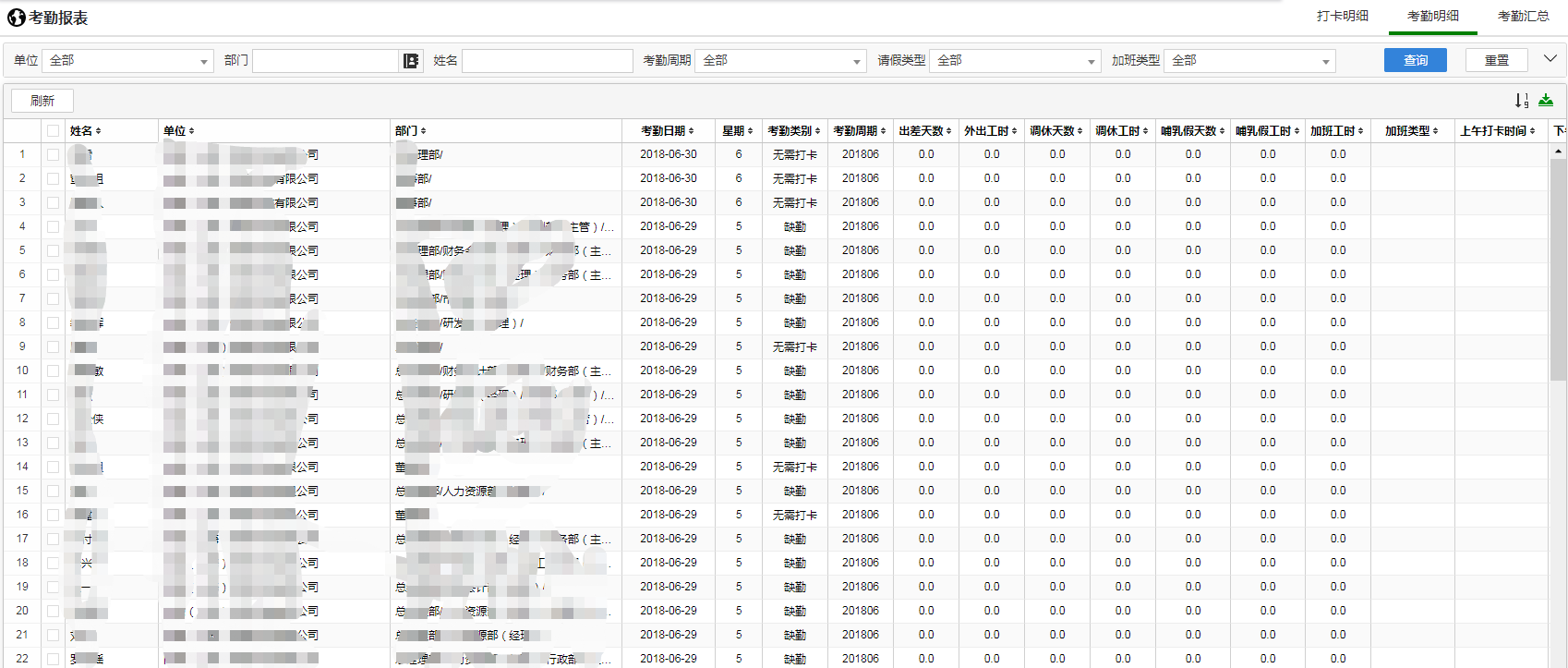Image resolution: width=1568 pixels, height=668 pixels.
Task: Open the department picker icon next to 部门 field
Action: (411, 61)
